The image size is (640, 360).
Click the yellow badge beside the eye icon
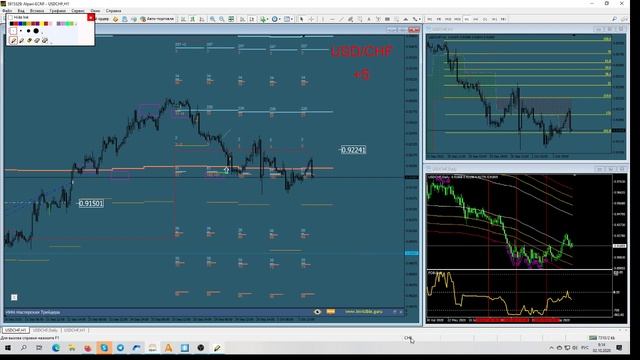click(331, 312)
